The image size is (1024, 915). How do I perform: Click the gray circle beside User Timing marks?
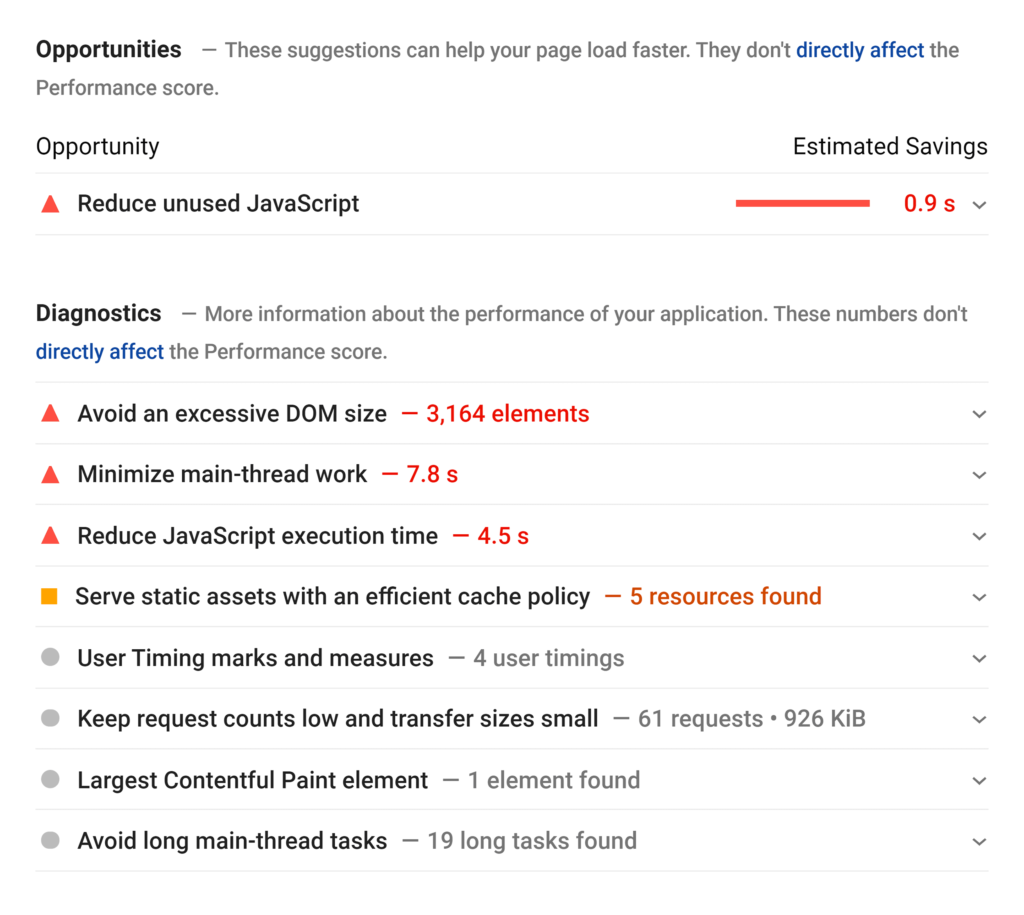tap(49, 657)
